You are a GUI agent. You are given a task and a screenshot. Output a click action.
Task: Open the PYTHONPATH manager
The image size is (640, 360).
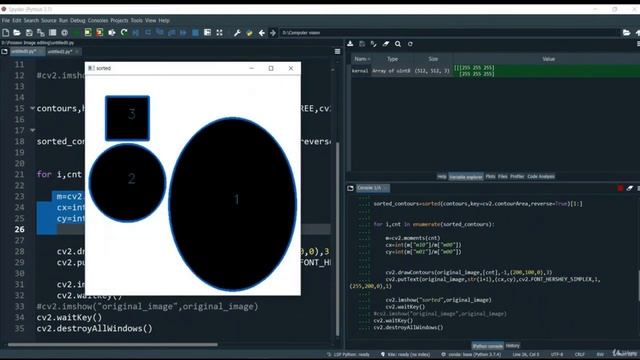click(x=249, y=33)
